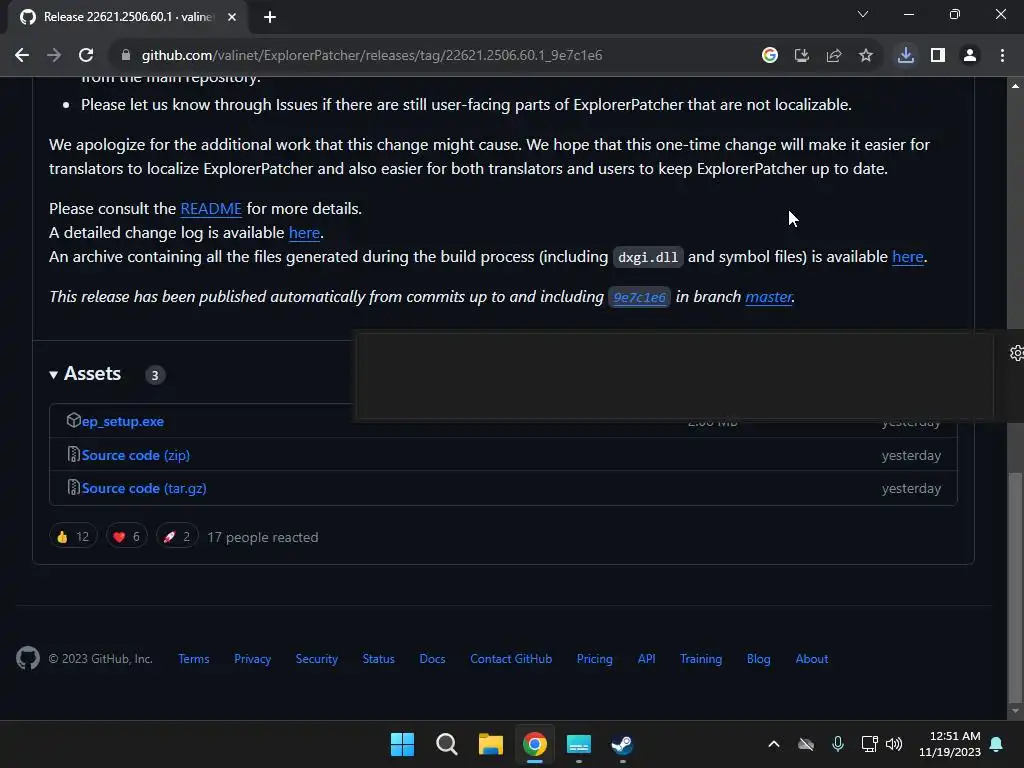Viewport: 1024px width, 768px height.
Task: Open the volume tray icon
Action: tap(894, 744)
